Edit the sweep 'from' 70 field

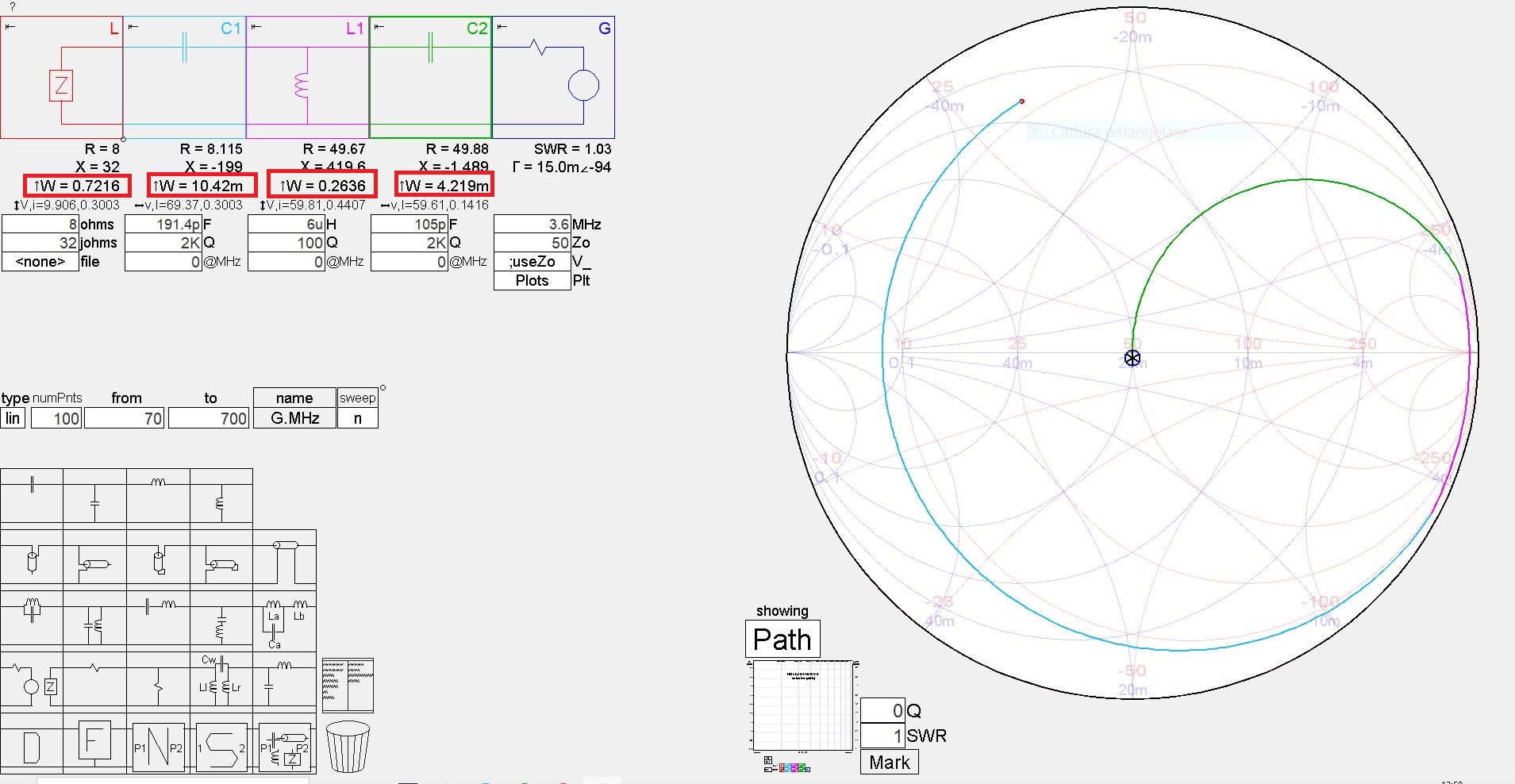click(x=124, y=418)
